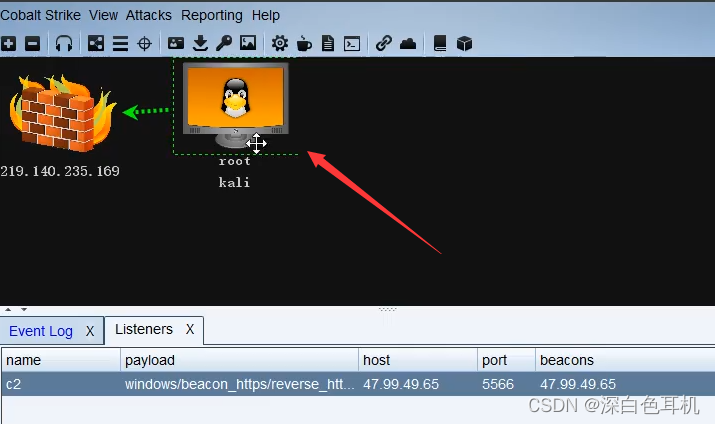The height and width of the screenshot is (424, 715).
Task: Click the kali hostname label
Action: click(x=234, y=182)
